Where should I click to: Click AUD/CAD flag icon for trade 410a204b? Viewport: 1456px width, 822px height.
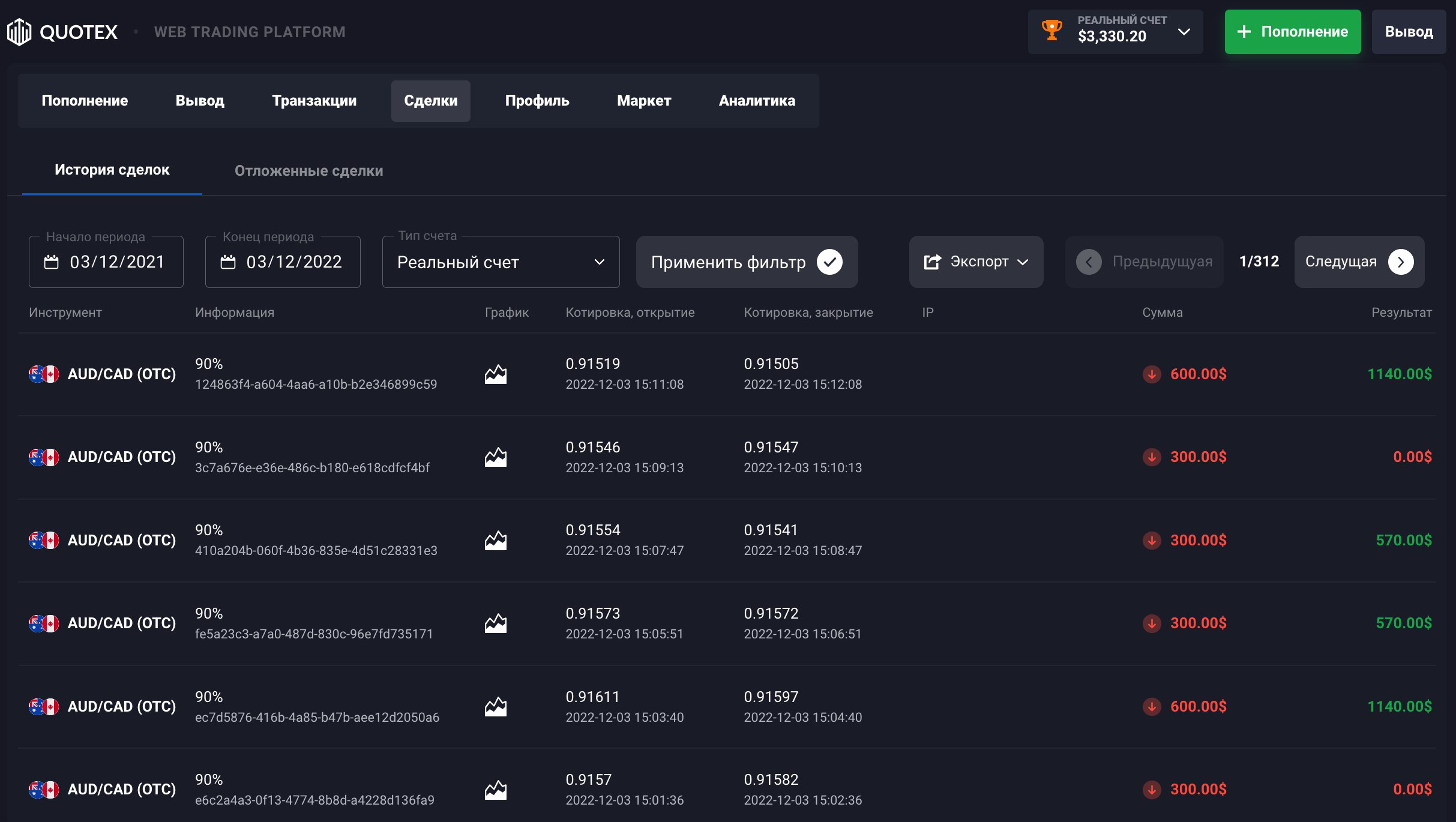(x=44, y=541)
